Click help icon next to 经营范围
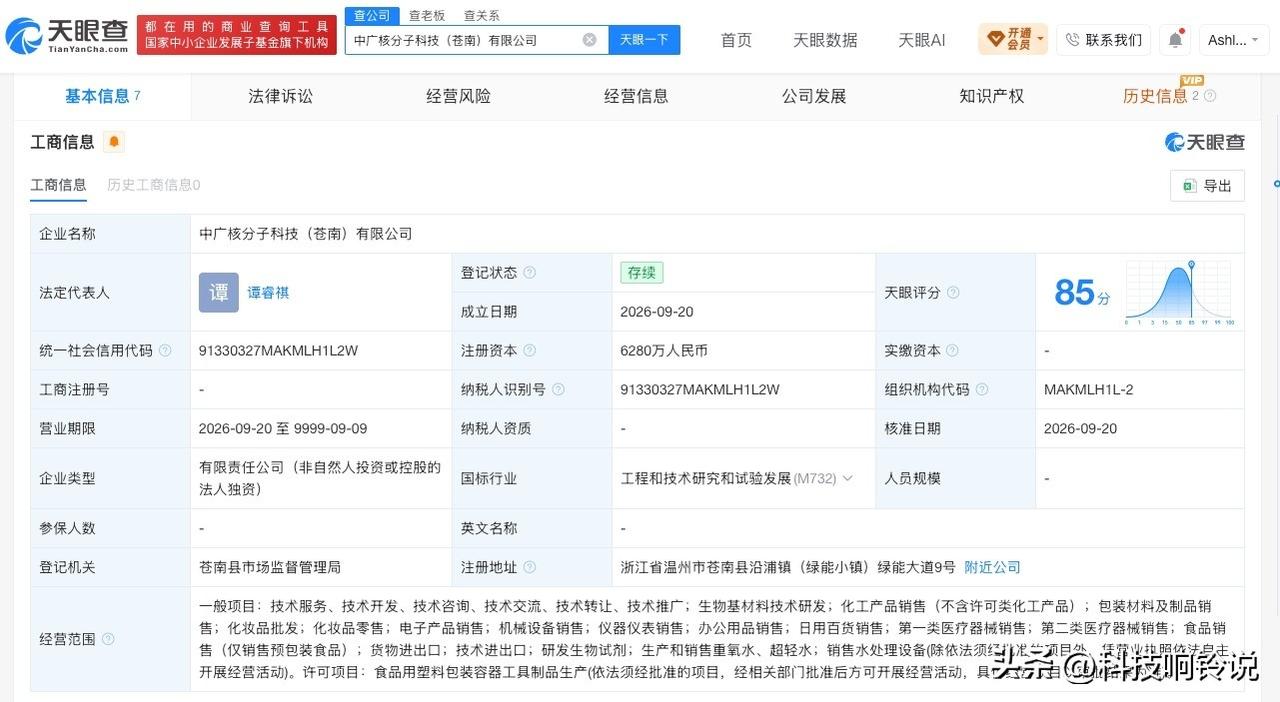Screen dimensions: 1280x702 coord(108,639)
